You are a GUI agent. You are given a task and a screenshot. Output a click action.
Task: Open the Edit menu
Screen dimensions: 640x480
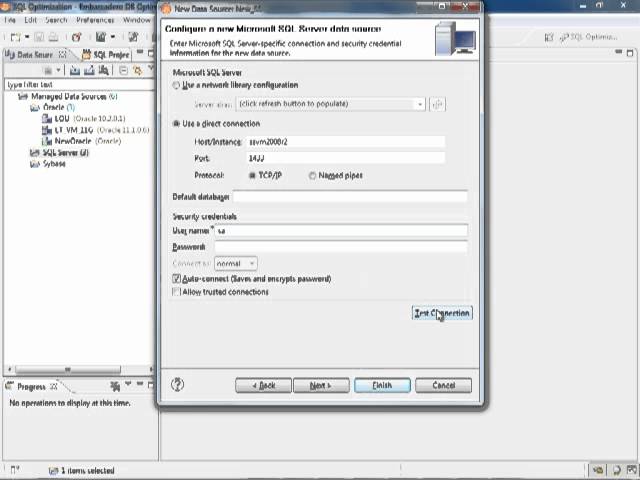(x=30, y=20)
